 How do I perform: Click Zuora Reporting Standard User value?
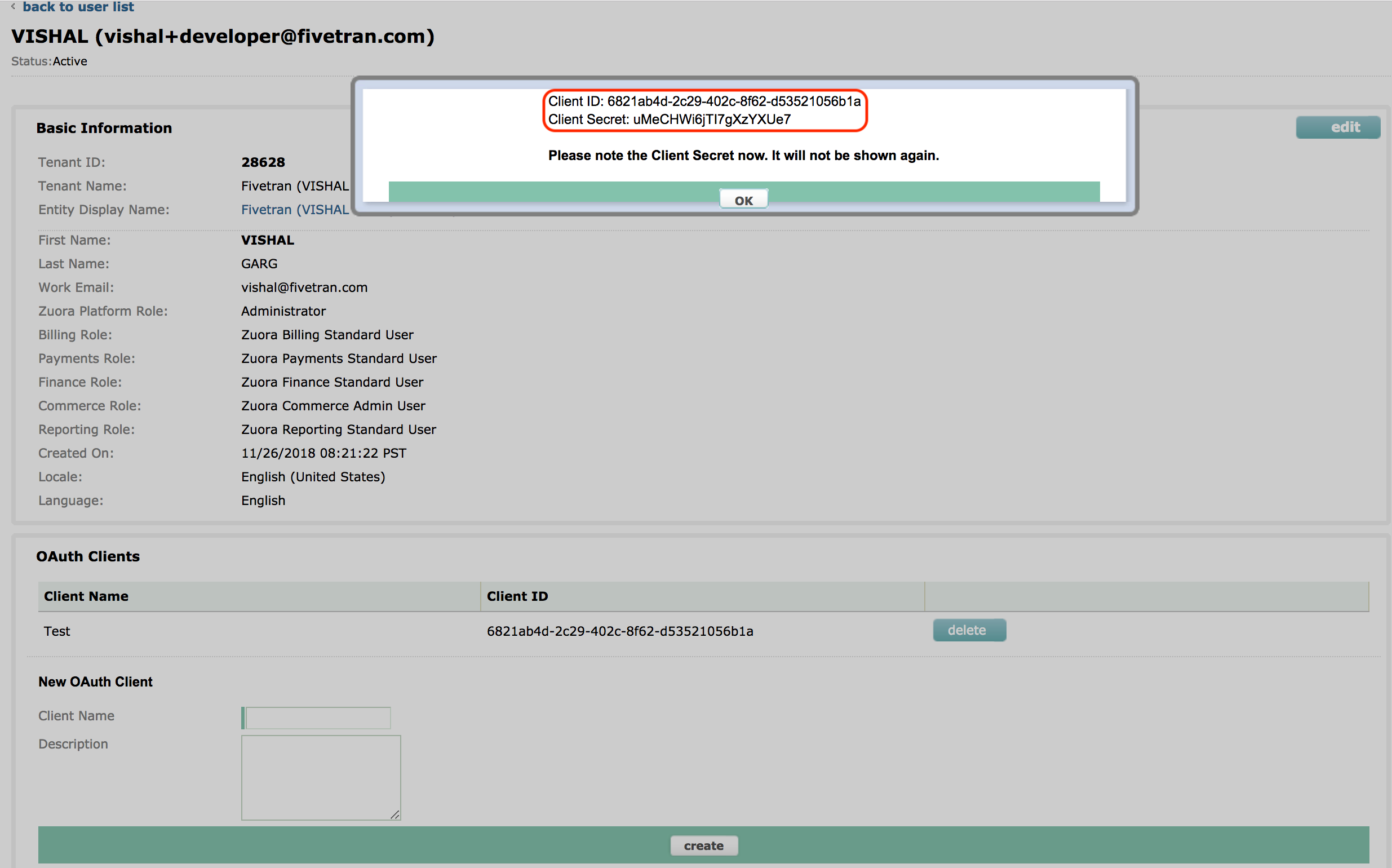coord(339,429)
